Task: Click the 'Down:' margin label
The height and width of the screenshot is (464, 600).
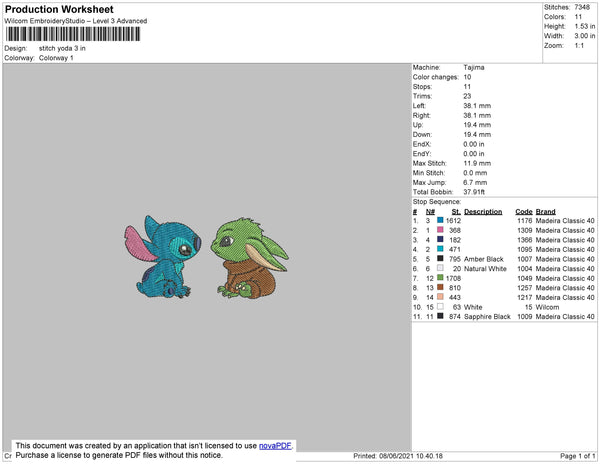Action: coord(422,134)
